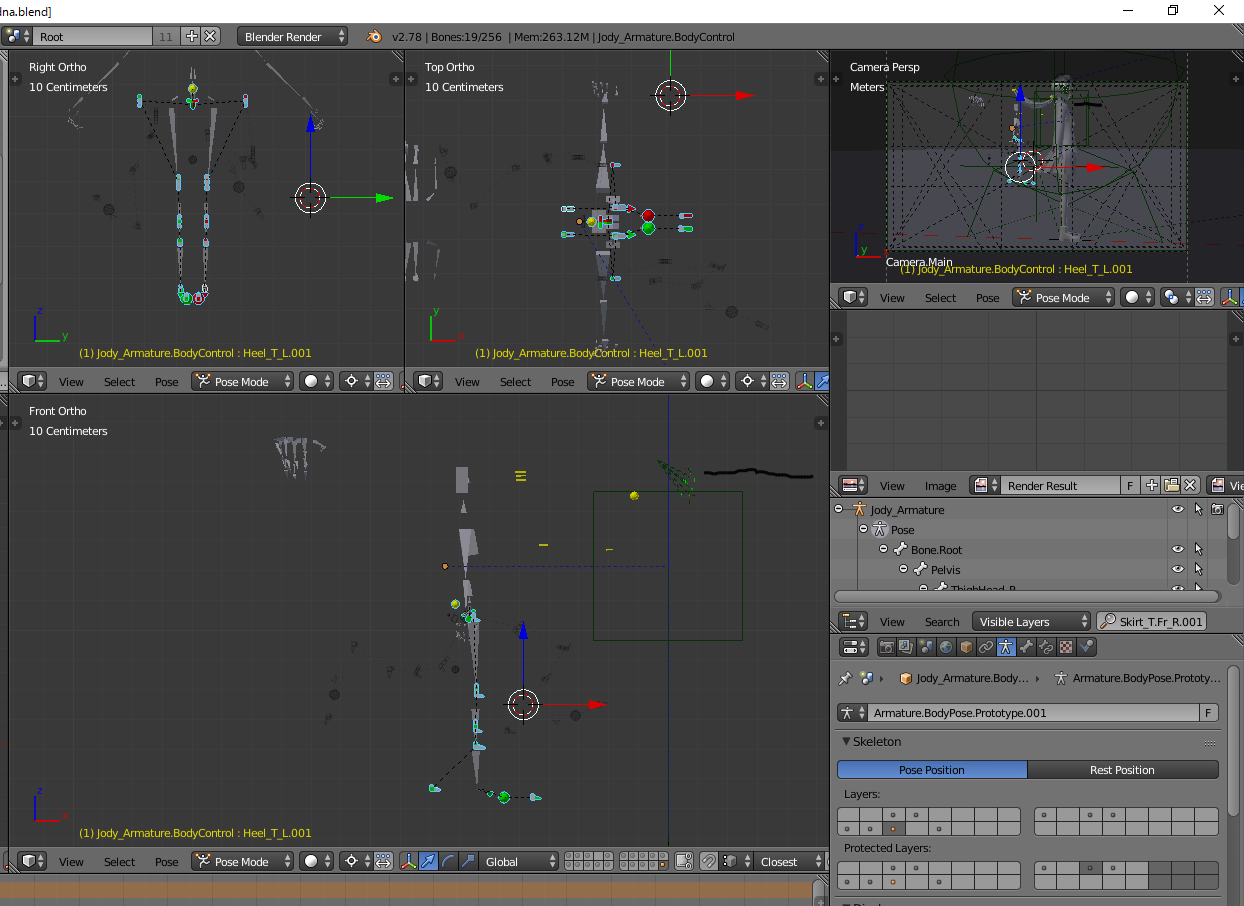The width and height of the screenshot is (1244, 906).
Task: Toggle the highlighted orange-dot armature layer
Action: pyautogui.click(x=892, y=829)
